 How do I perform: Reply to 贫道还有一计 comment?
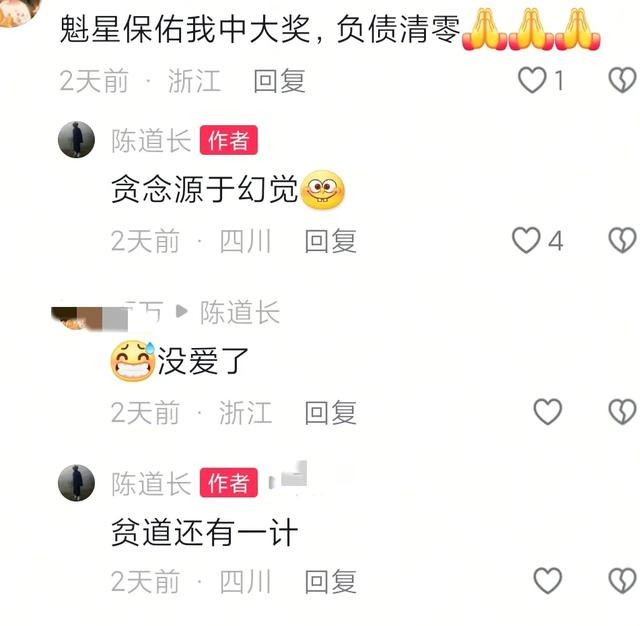331,581
